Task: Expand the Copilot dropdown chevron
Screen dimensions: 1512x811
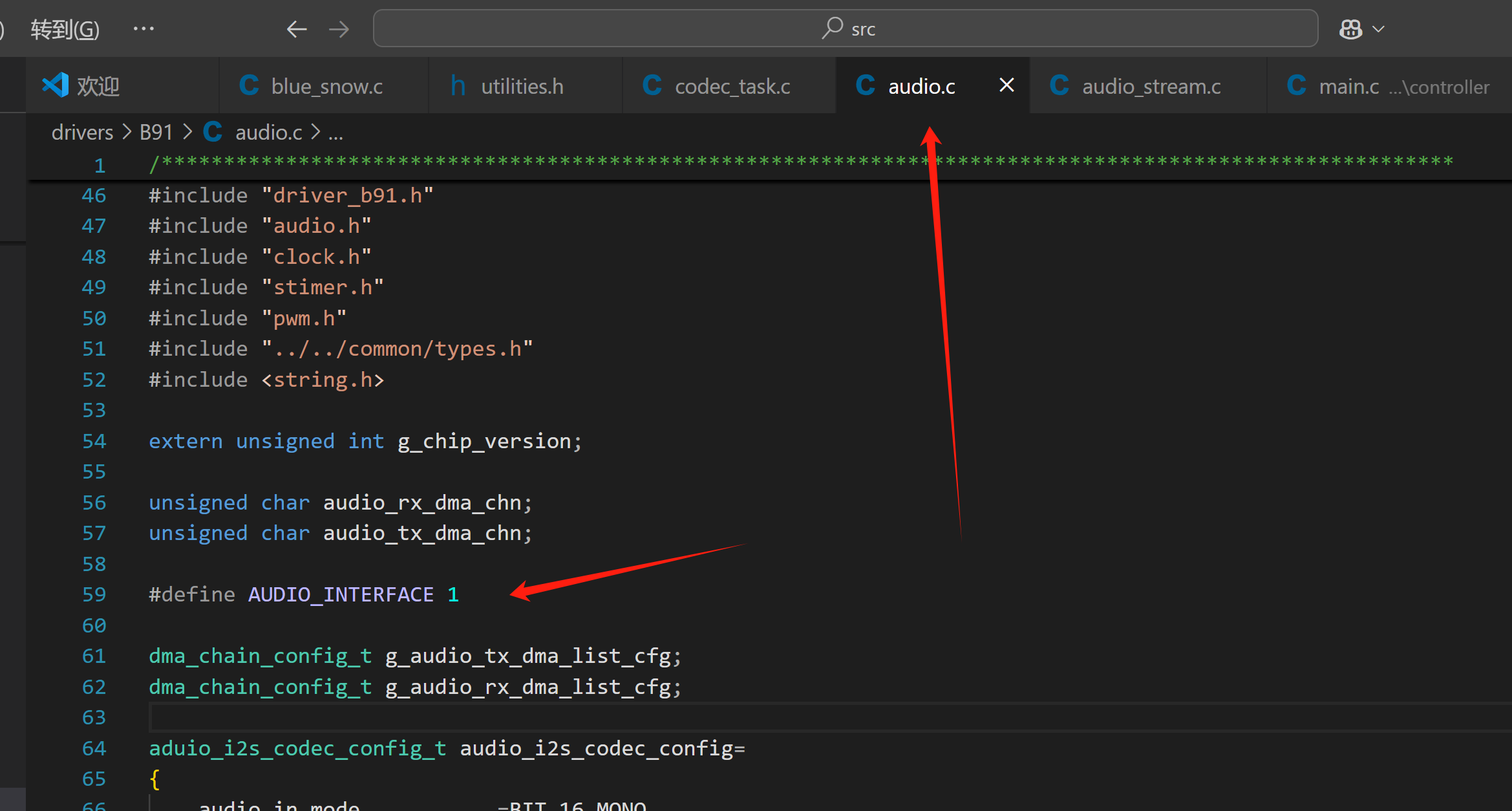Action: 1378,29
